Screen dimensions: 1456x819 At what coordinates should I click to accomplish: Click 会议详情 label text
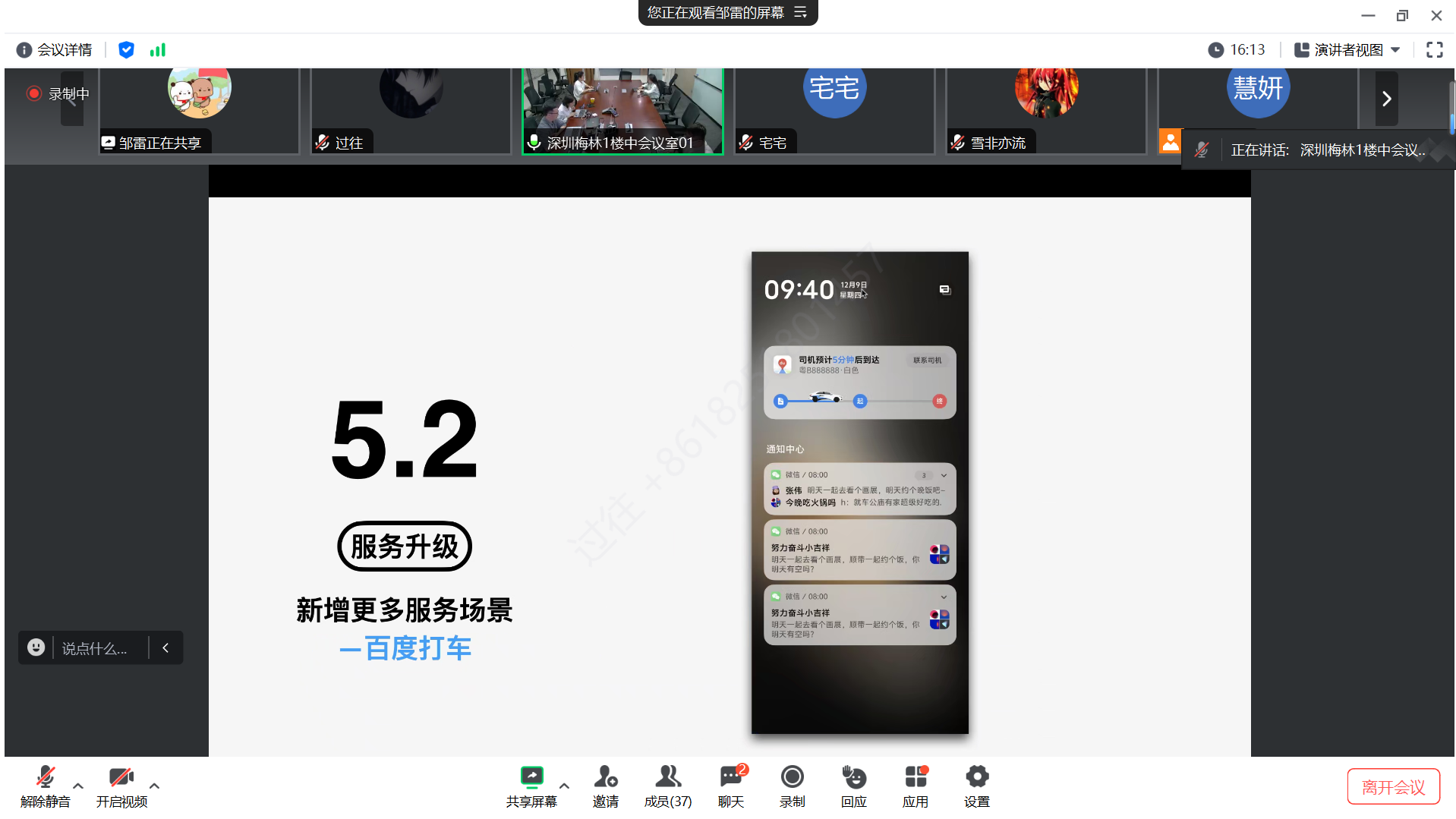(x=65, y=50)
